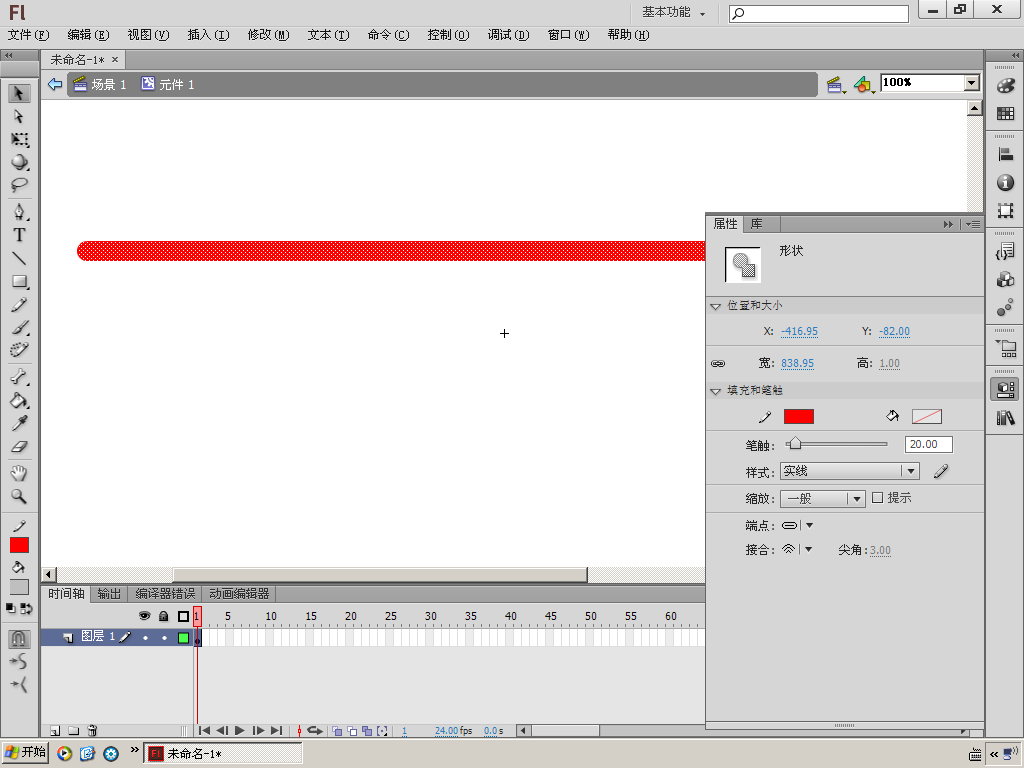Image resolution: width=1024 pixels, height=768 pixels.
Task: Go back to 场景 1
Action: point(100,84)
